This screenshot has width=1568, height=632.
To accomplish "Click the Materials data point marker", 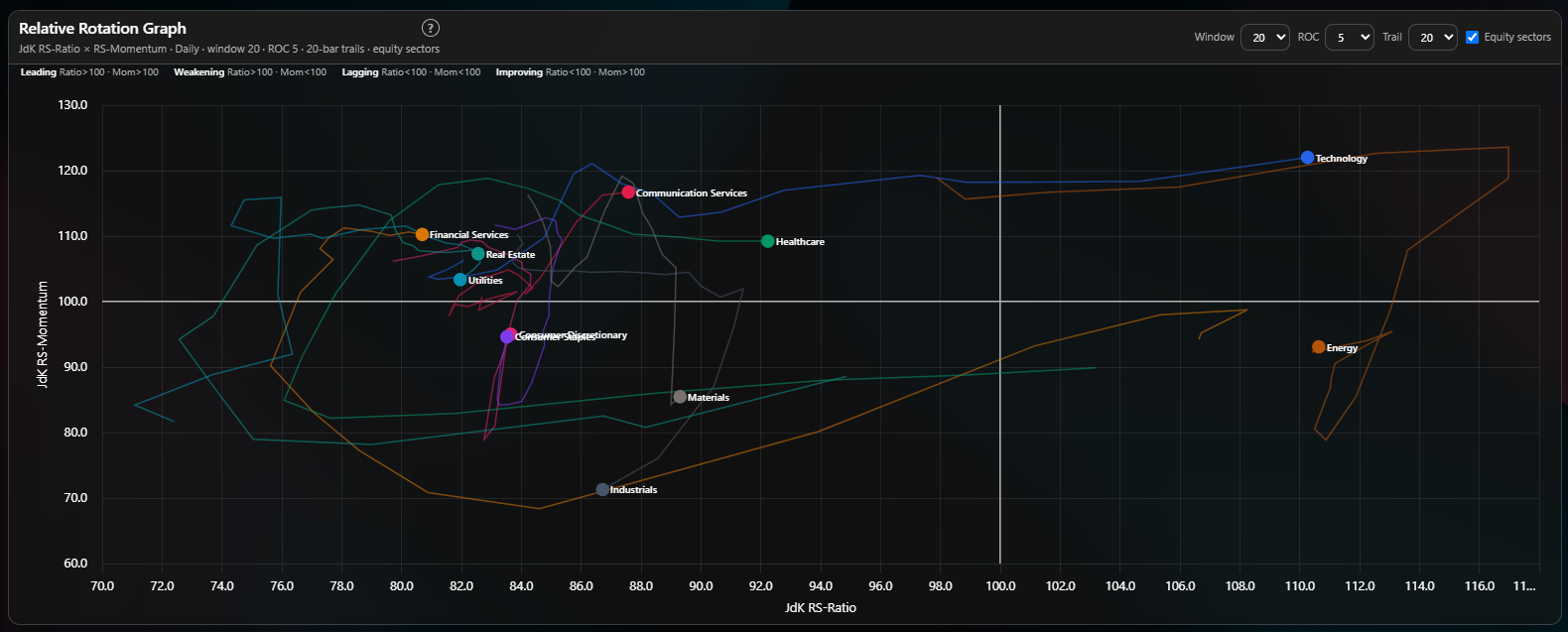I will tap(680, 397).
